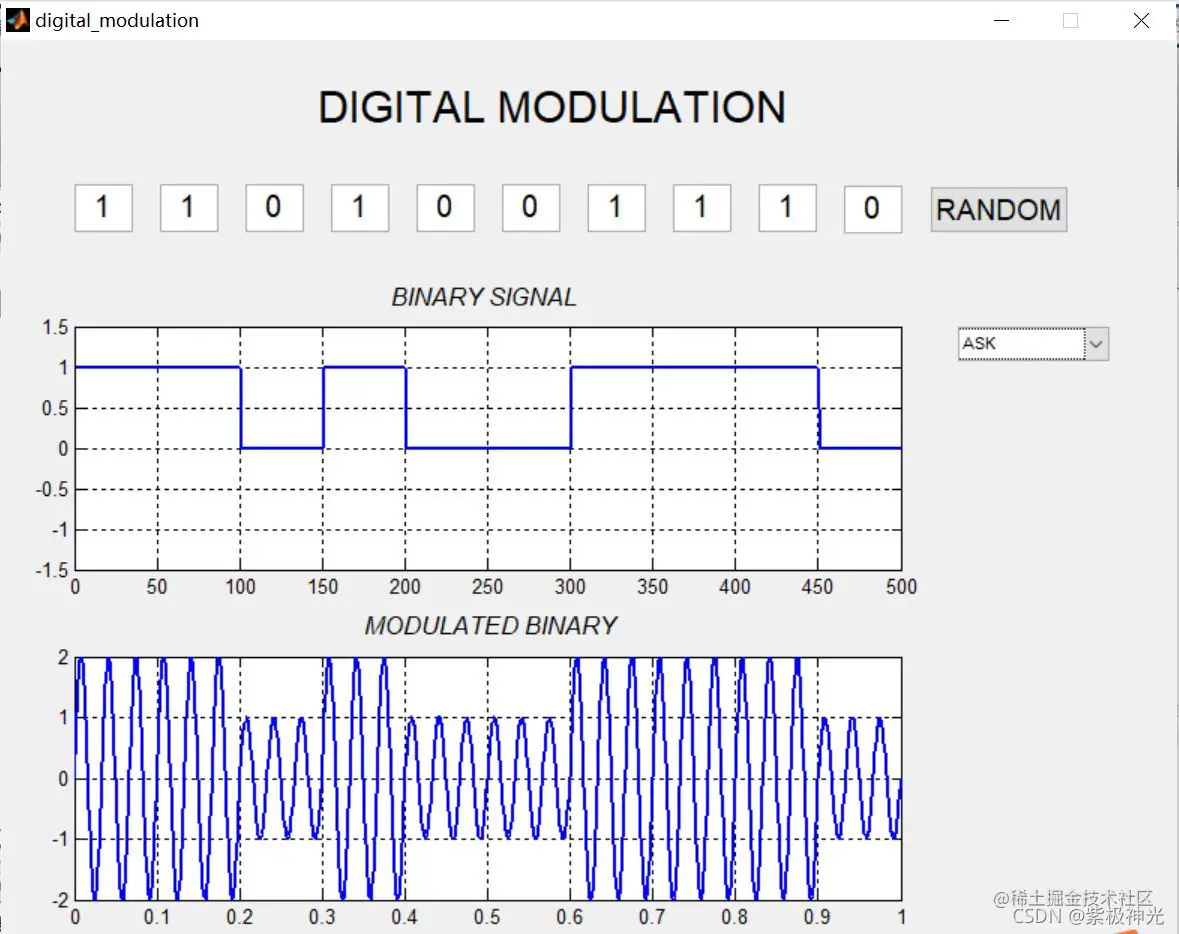The width and height of the screenshot is (1179, 934).
Task: Click the 250 x-axis label on binary plot
Action: [x=487, y=587]
